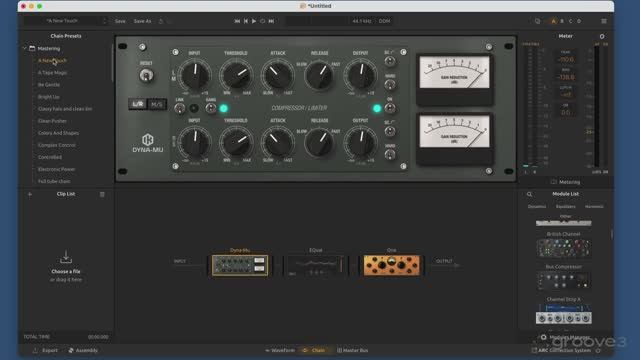Click the Save As button
The width and height of the screenshot is (640, 360).
click(142, 21)
